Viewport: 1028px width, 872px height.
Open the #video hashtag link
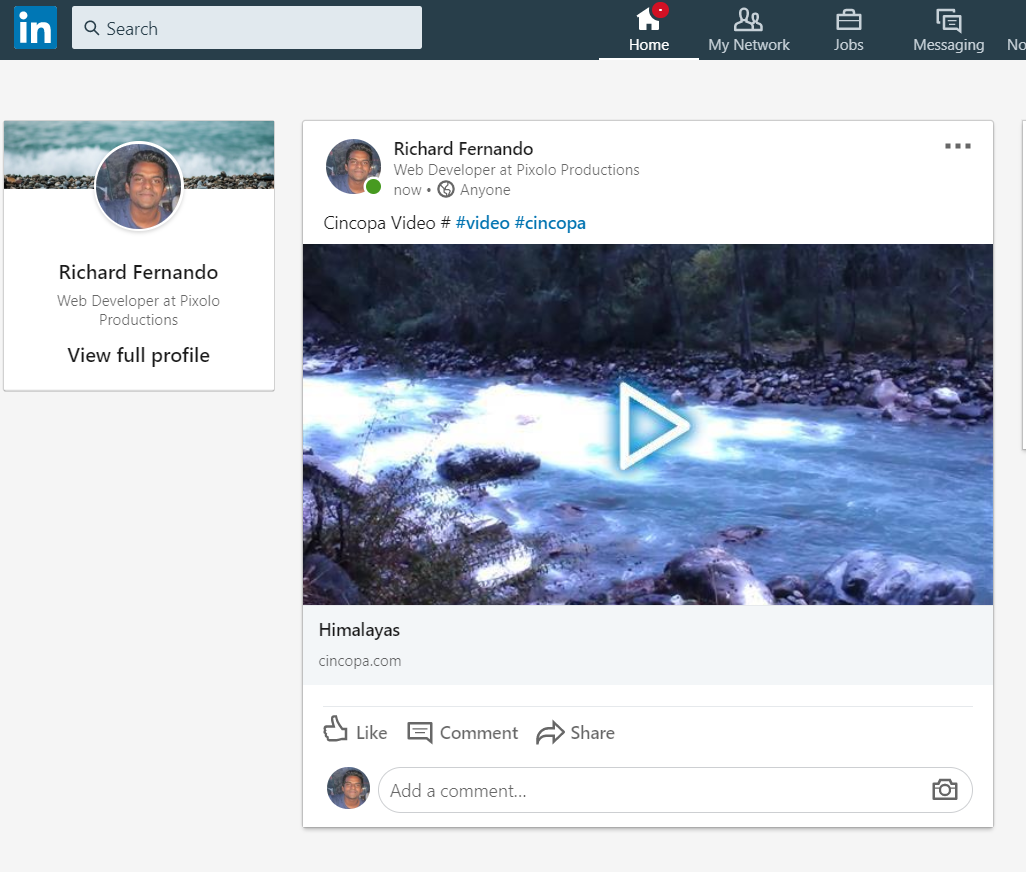pos(482,223)
